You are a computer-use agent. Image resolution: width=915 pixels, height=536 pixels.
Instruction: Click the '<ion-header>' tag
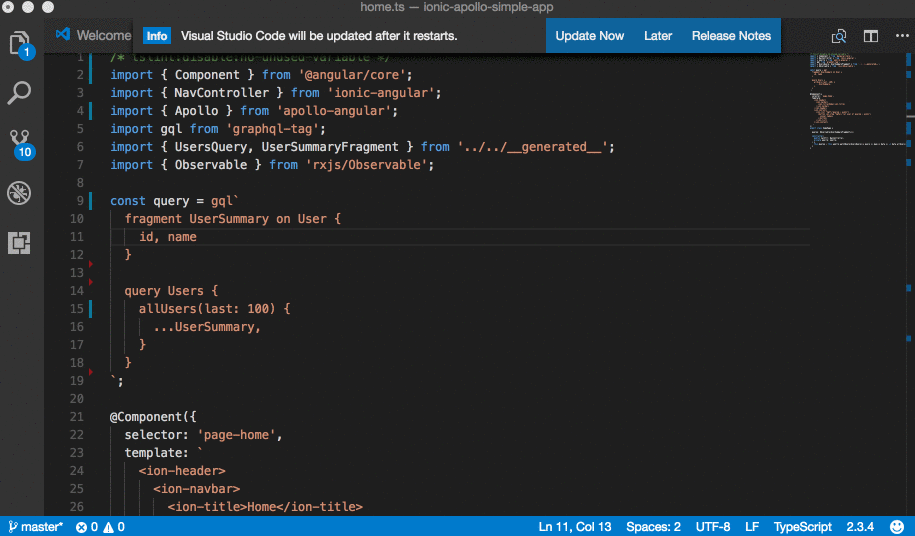tap(182, 471)
